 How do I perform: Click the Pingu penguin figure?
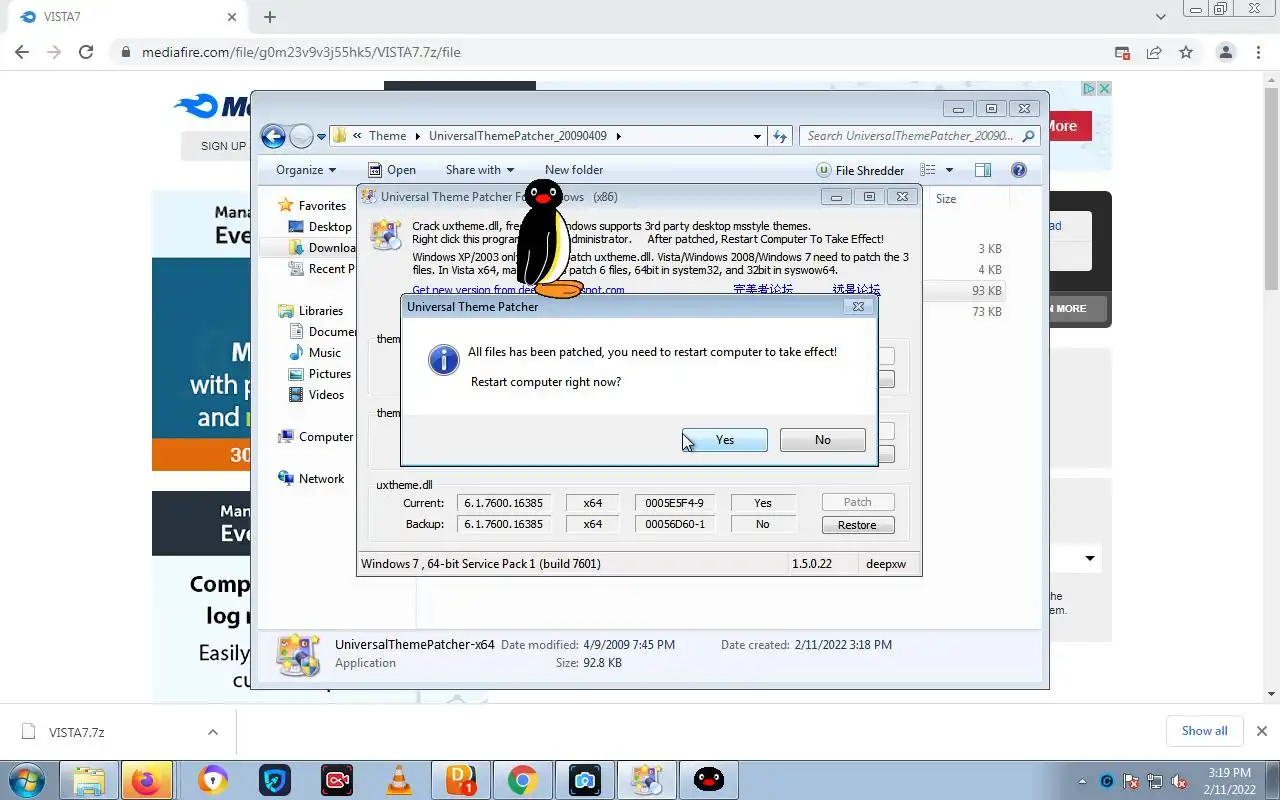point(547,240)
